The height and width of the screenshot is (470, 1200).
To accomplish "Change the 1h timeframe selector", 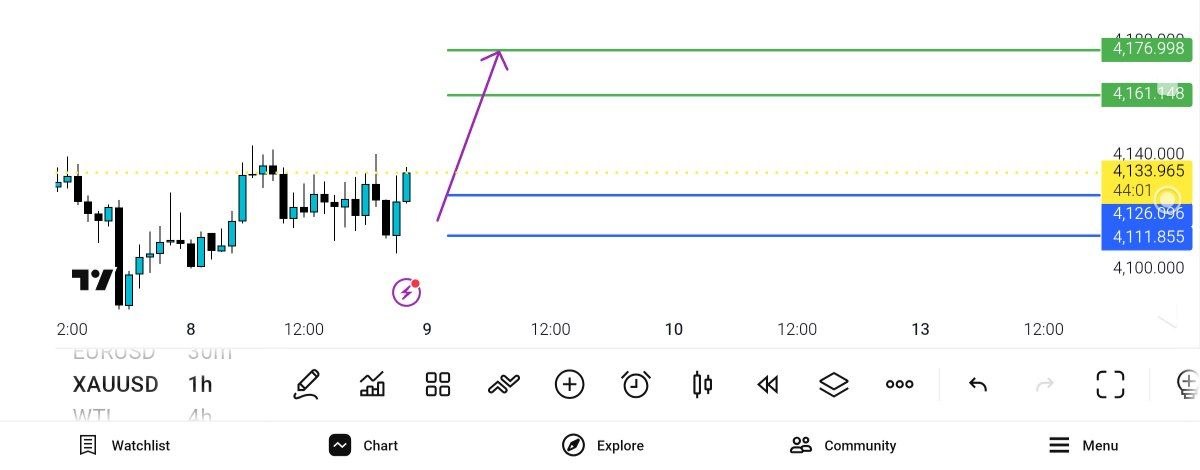I will tap(200, 385).
